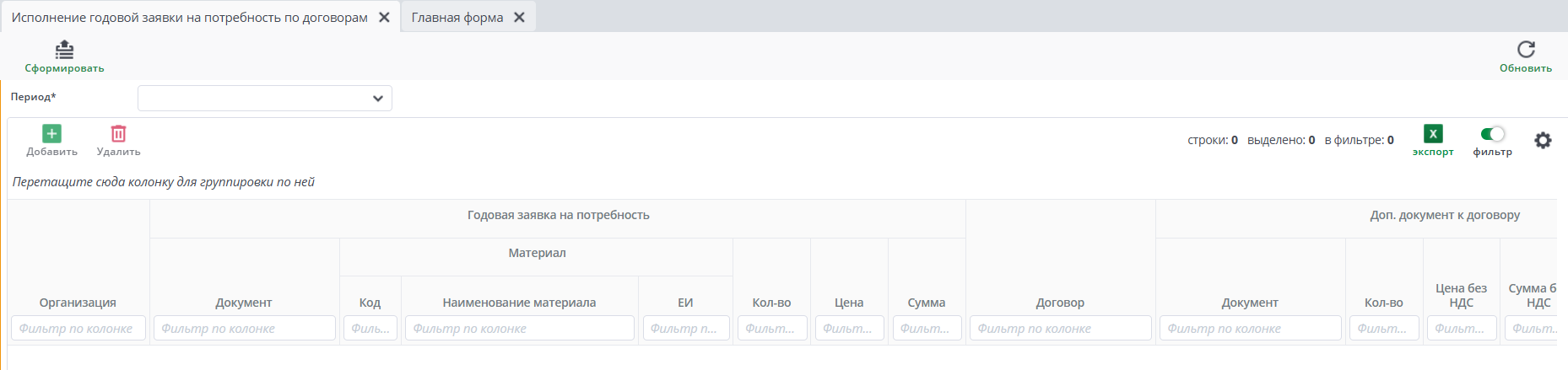The width and height of the screenshot is (1568, 370).
Task: Export the table with the Excel icon
Action: tap(1433, 134)
